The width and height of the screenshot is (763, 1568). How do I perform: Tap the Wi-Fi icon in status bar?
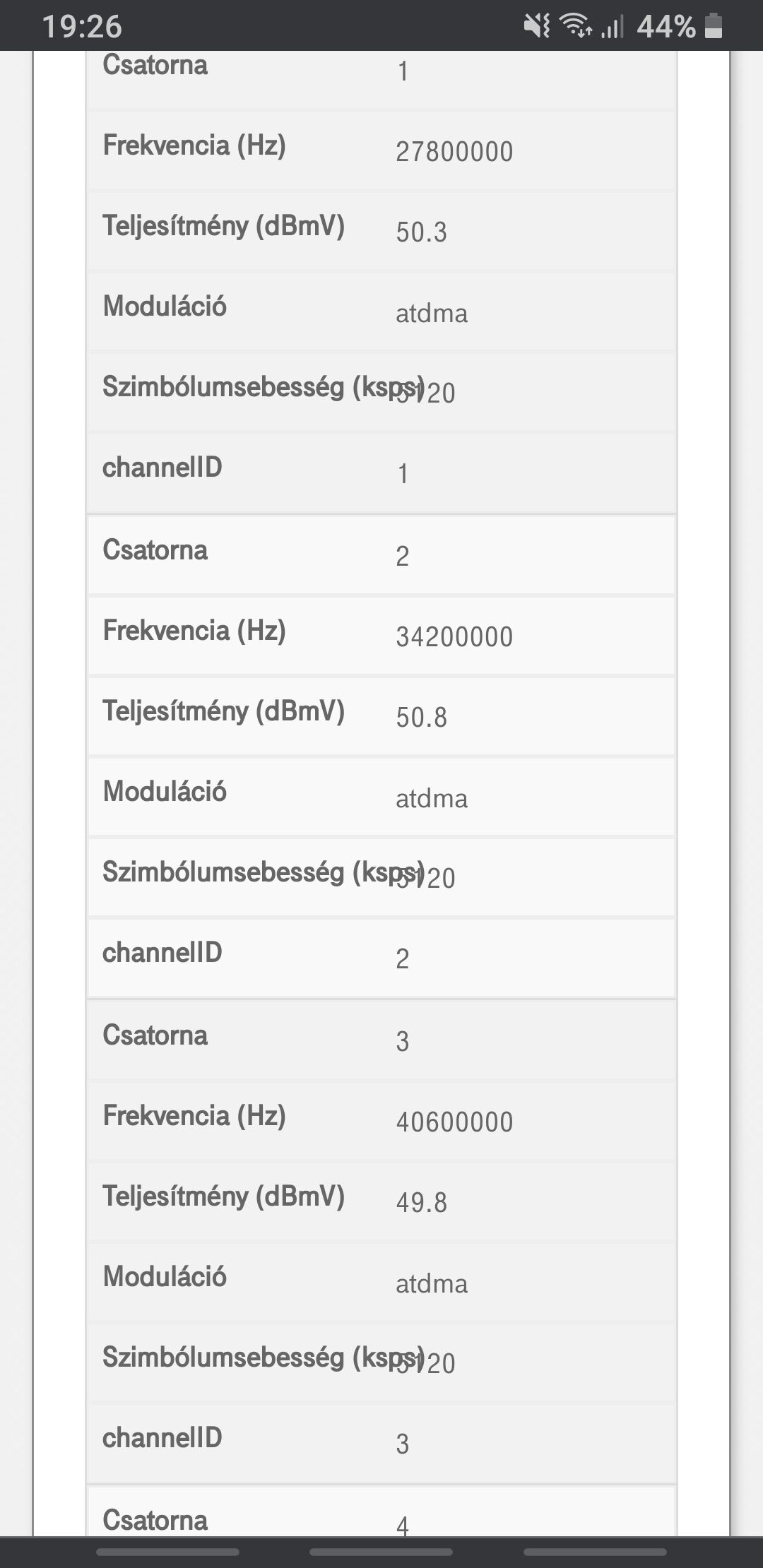[575, 27]
